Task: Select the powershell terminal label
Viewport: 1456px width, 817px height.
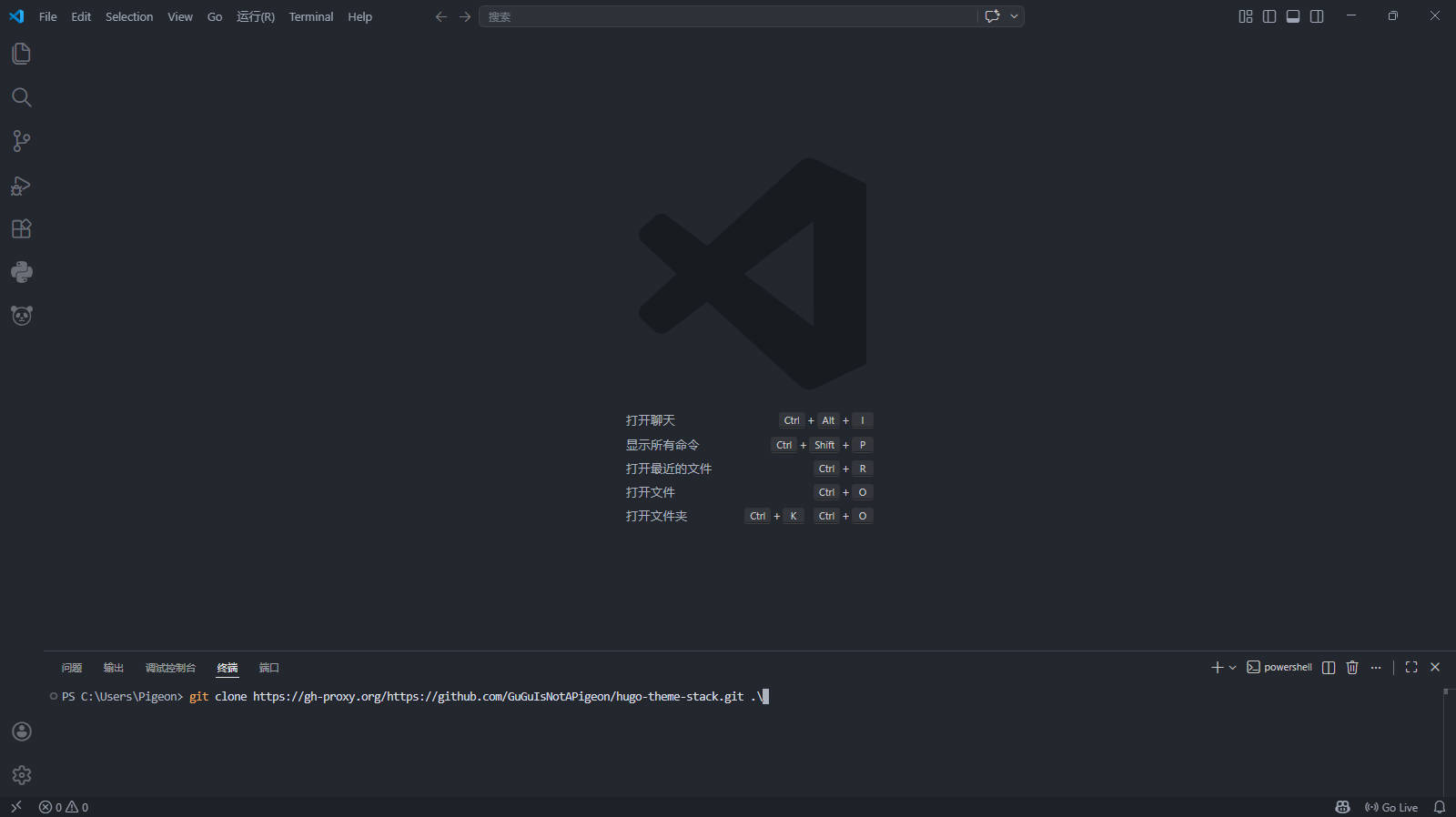Action: tap(1279, 668)
